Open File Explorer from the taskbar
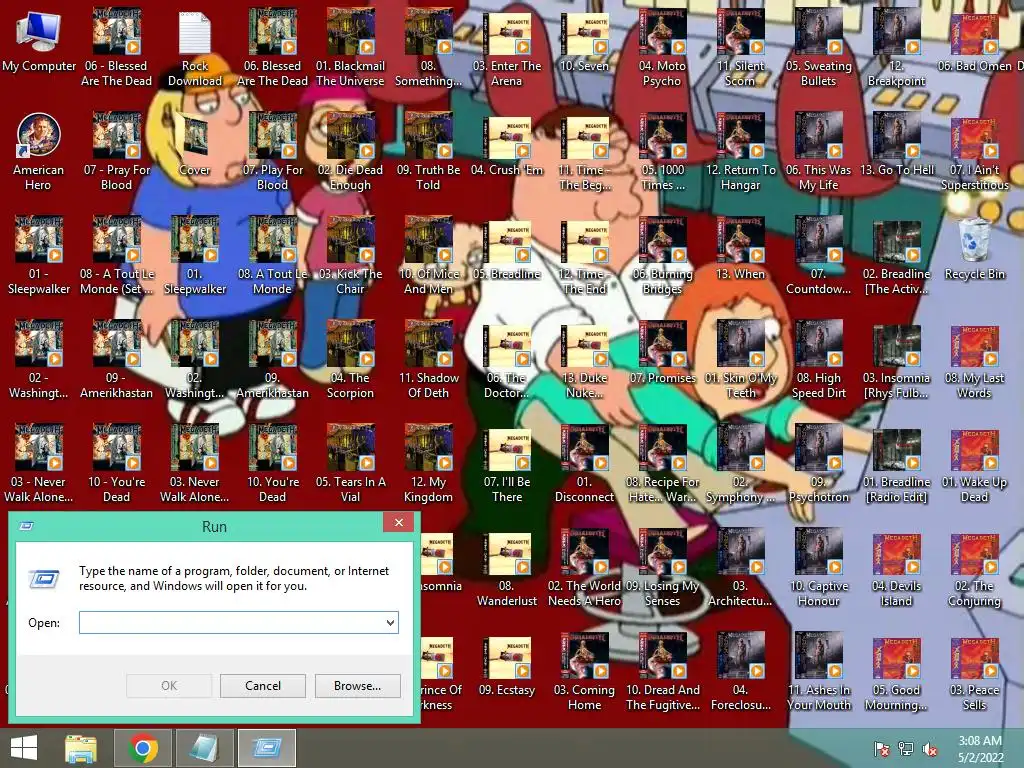Image resolution: width=1024 pixels, height=768 pixels. click(81, 748)
